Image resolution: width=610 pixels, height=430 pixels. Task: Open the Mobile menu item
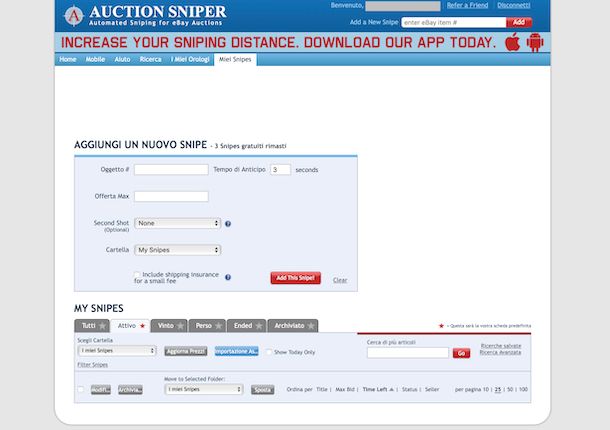click(95, 59)
